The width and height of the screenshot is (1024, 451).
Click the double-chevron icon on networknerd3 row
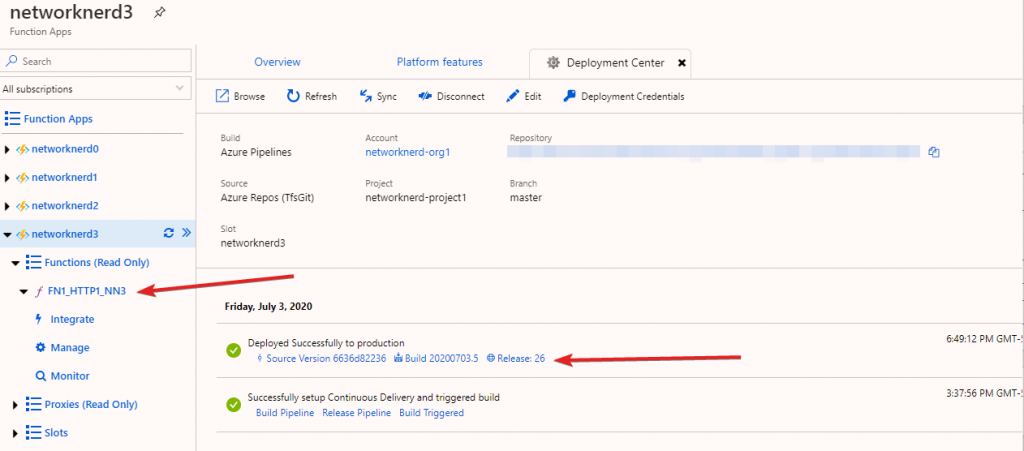pyautogui.click(x=185, y=233)
